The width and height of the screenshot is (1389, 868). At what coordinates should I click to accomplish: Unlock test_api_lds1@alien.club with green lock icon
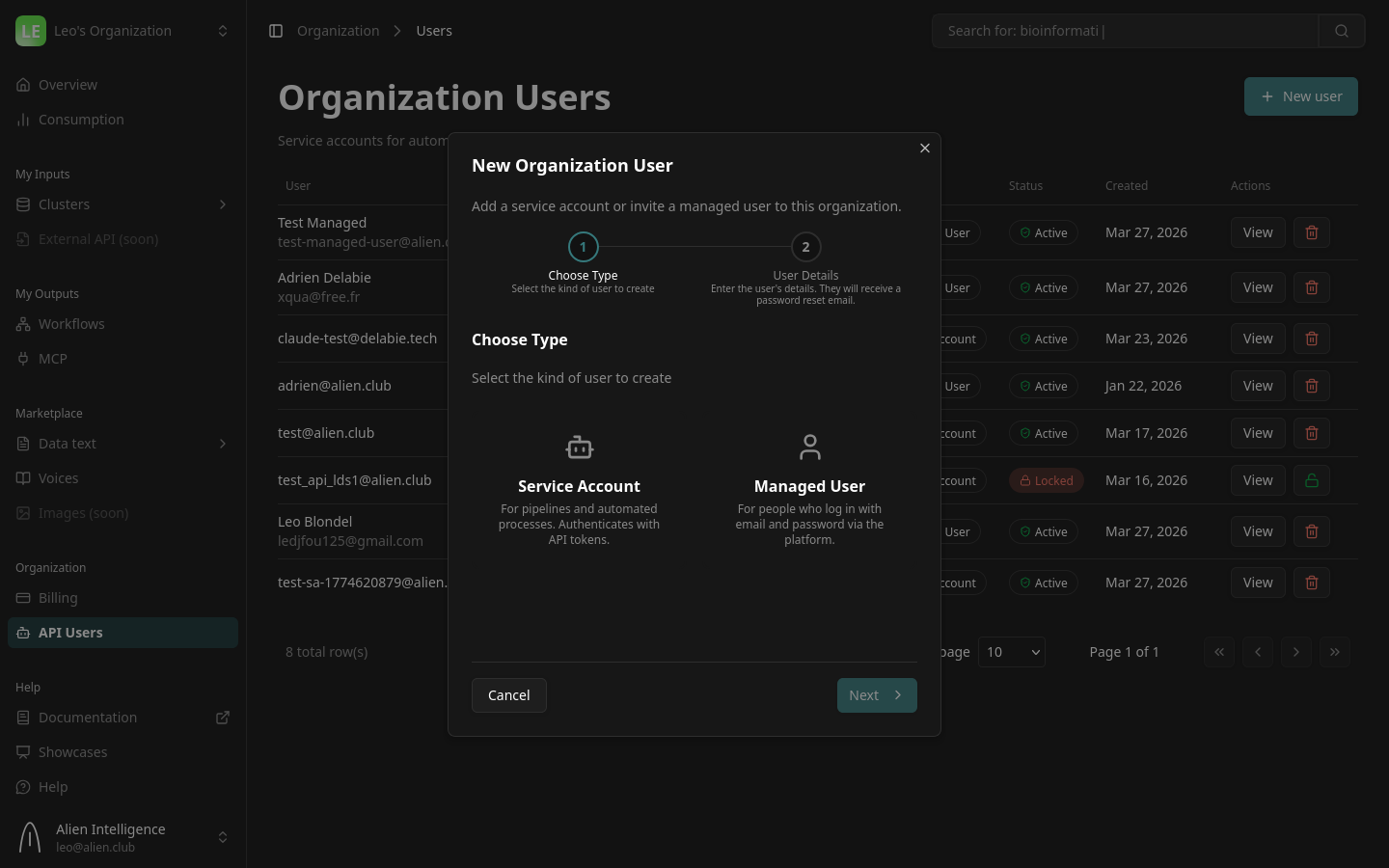[1311, 480]
